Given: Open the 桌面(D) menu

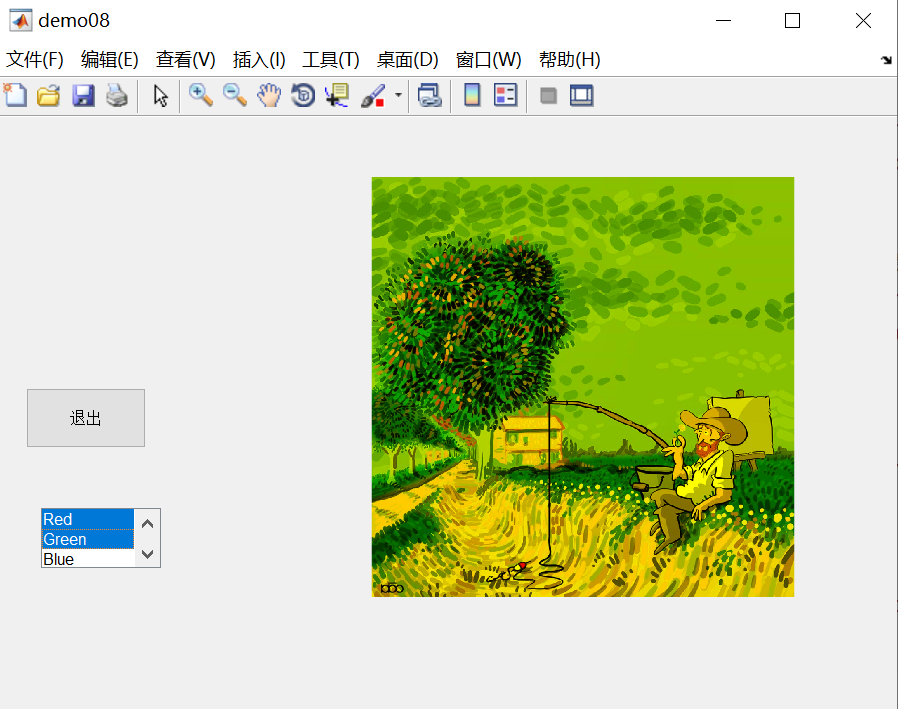Looking at the screenshot, I should point(407,60).
